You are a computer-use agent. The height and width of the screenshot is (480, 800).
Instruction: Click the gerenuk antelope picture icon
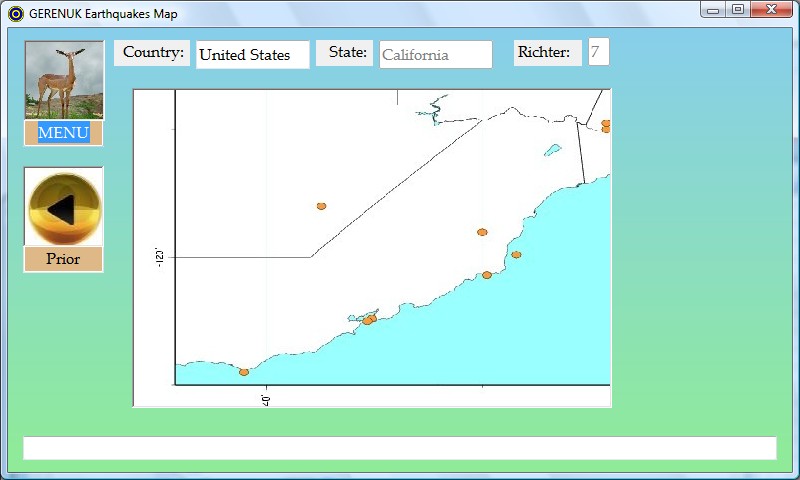click(x=64, y=80)
